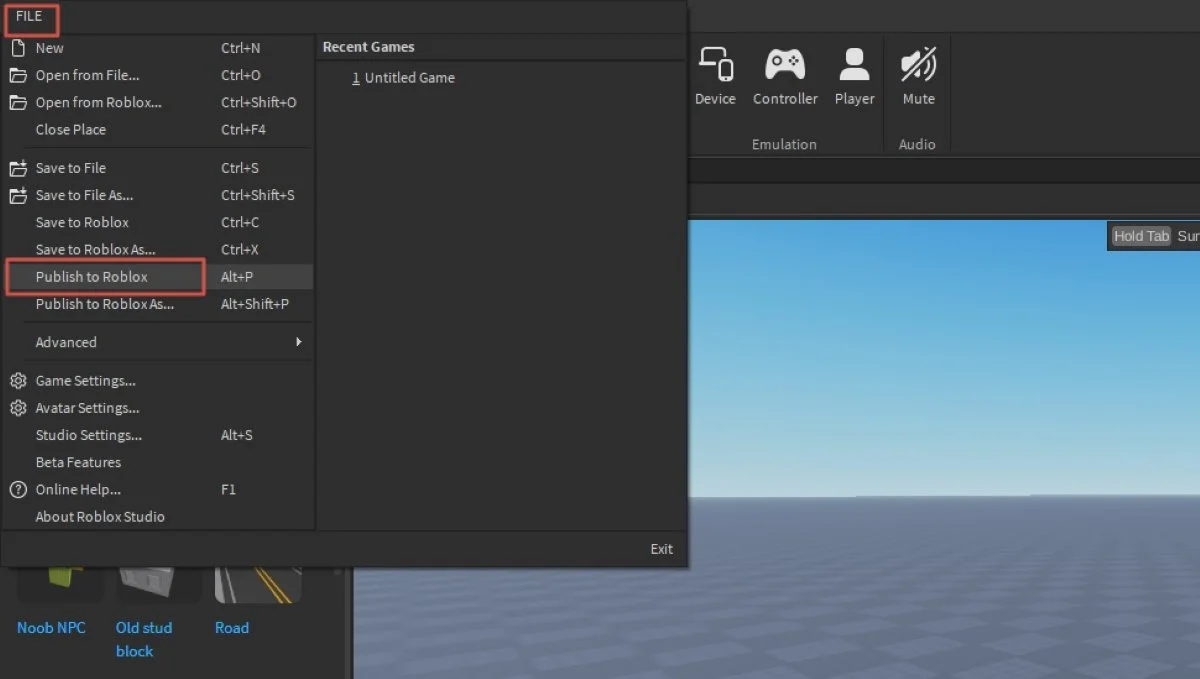
Task: Expand the Advanced submenu arrow
Action: coord(298,342)
